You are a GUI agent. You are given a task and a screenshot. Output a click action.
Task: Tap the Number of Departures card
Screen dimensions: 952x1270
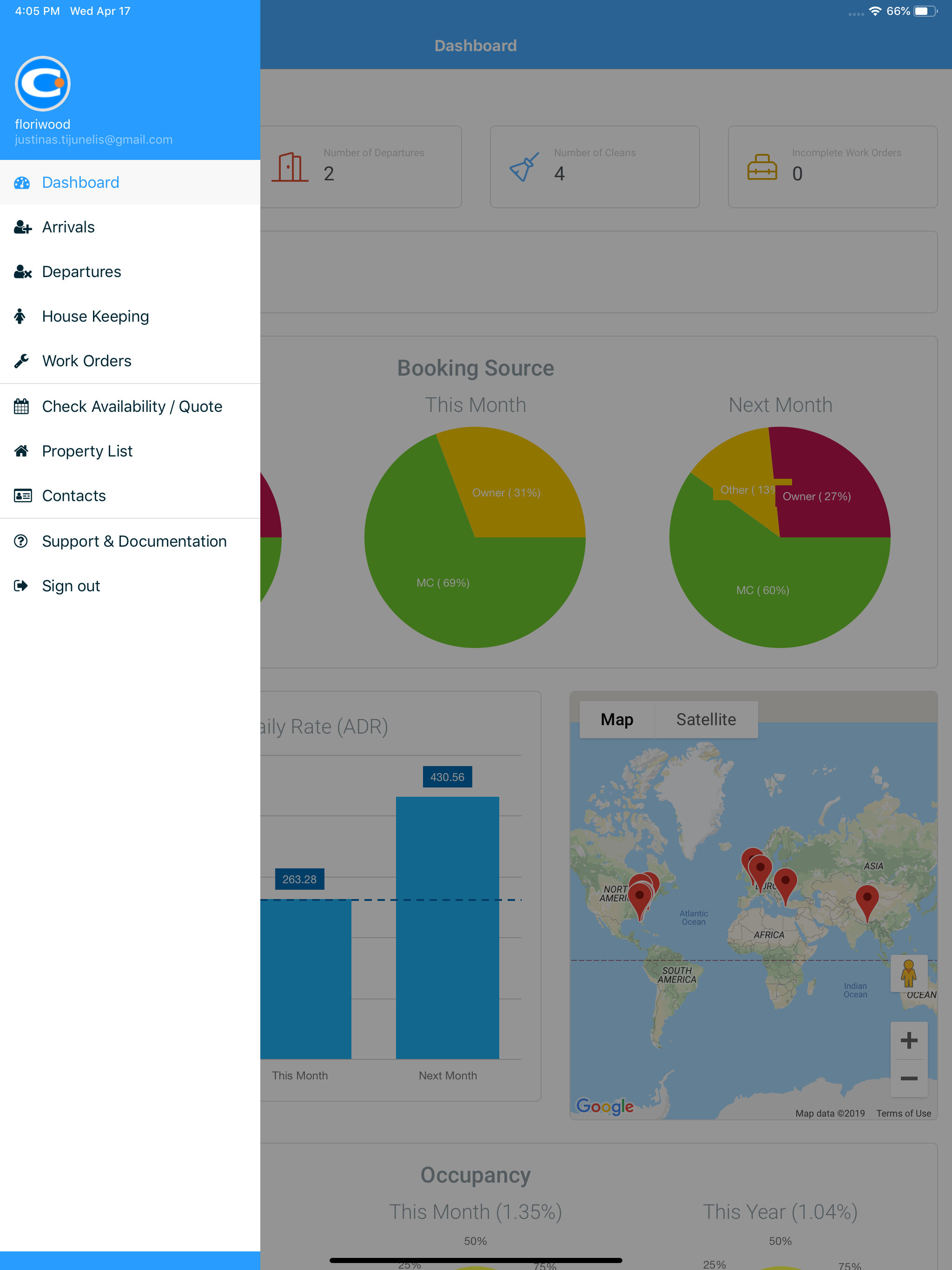pyautogui.click(x=361, y=167)
